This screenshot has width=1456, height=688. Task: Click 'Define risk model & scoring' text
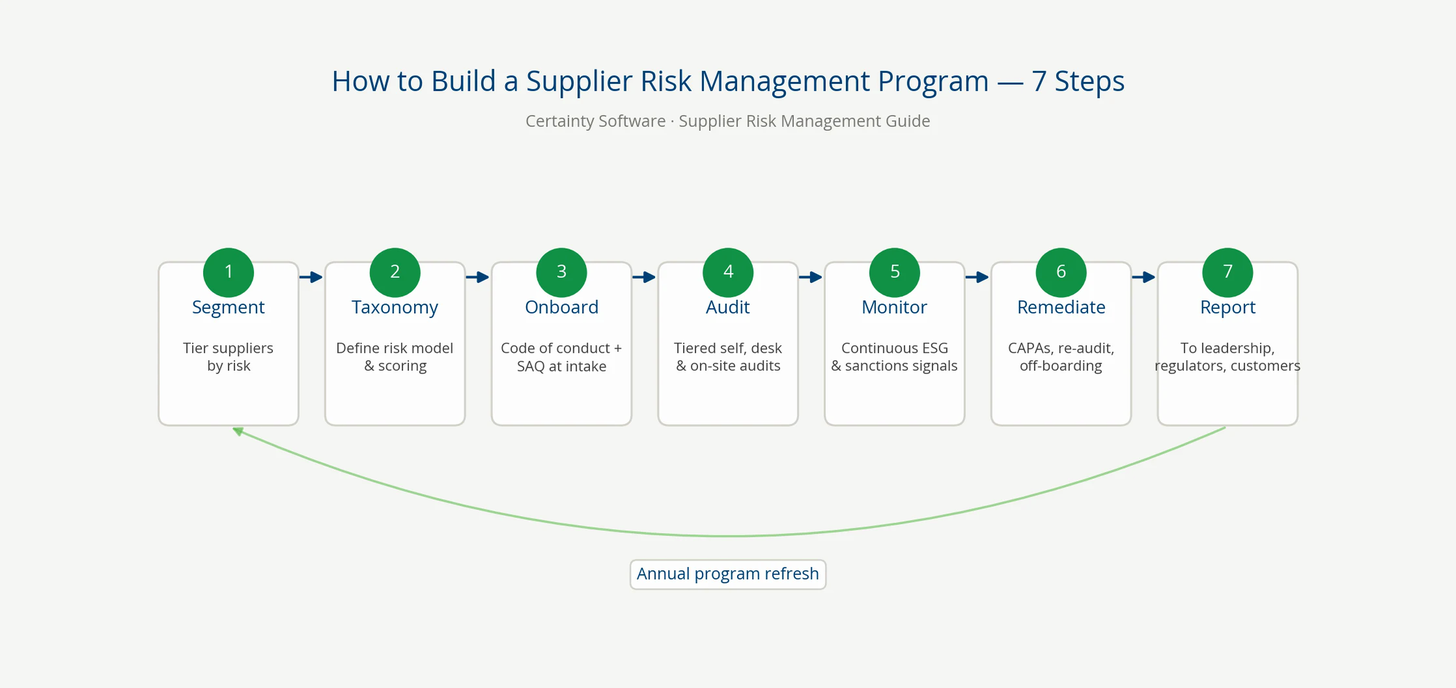click(395, 357)
